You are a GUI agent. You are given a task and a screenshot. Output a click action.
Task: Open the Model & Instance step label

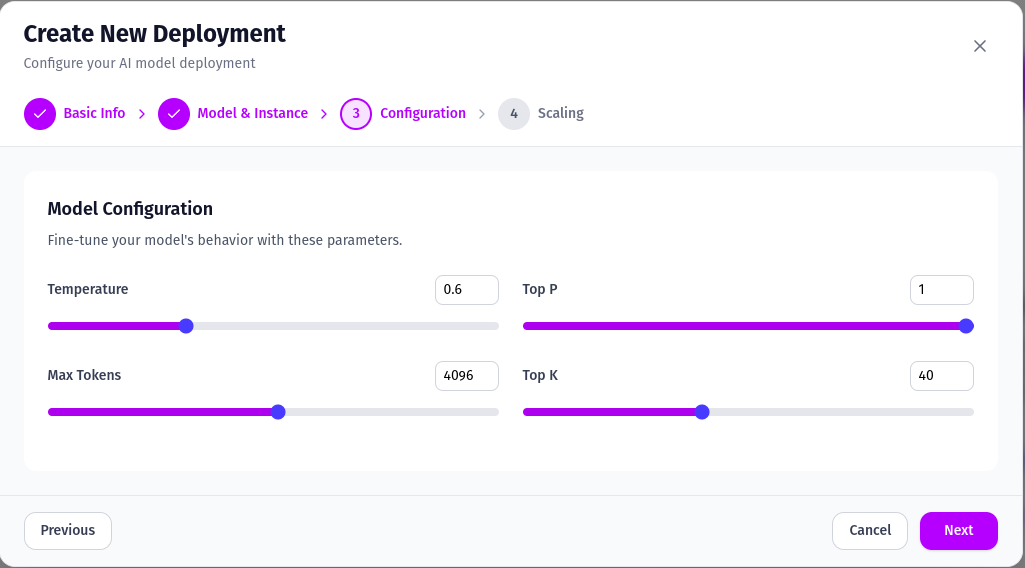tap(252, 113)
